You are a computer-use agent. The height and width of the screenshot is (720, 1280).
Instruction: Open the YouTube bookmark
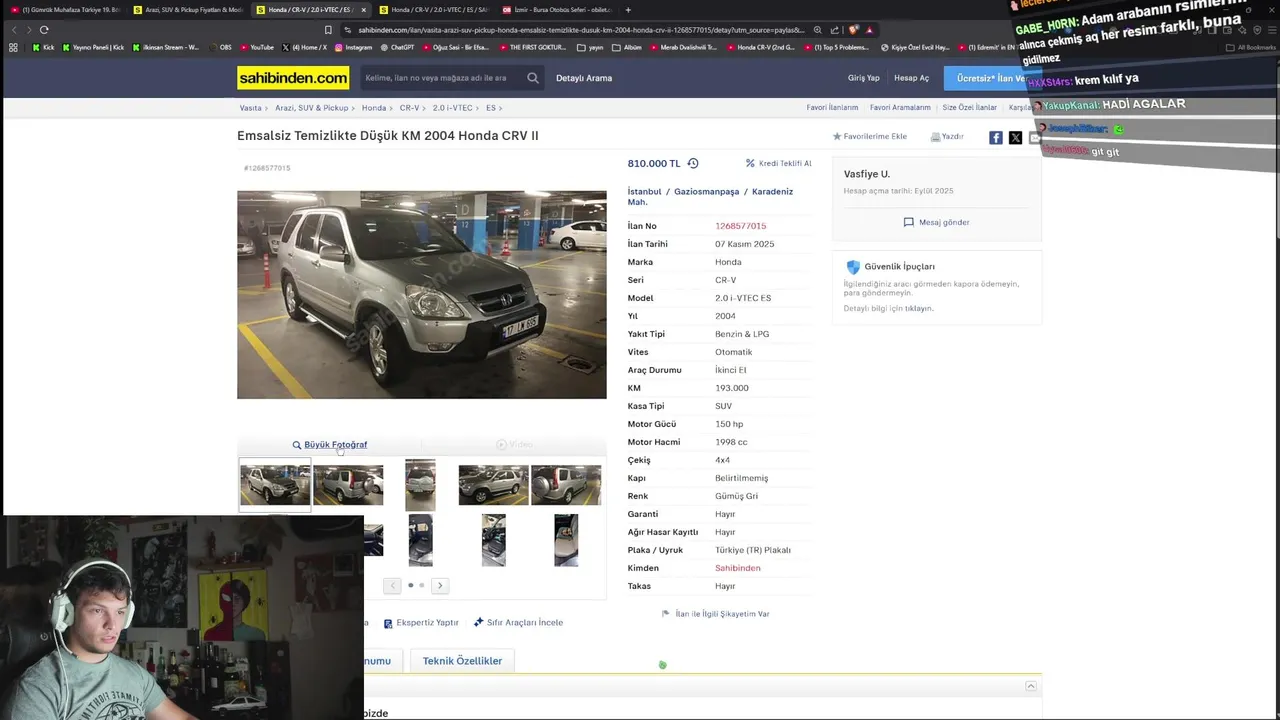(x=256, y=47)
